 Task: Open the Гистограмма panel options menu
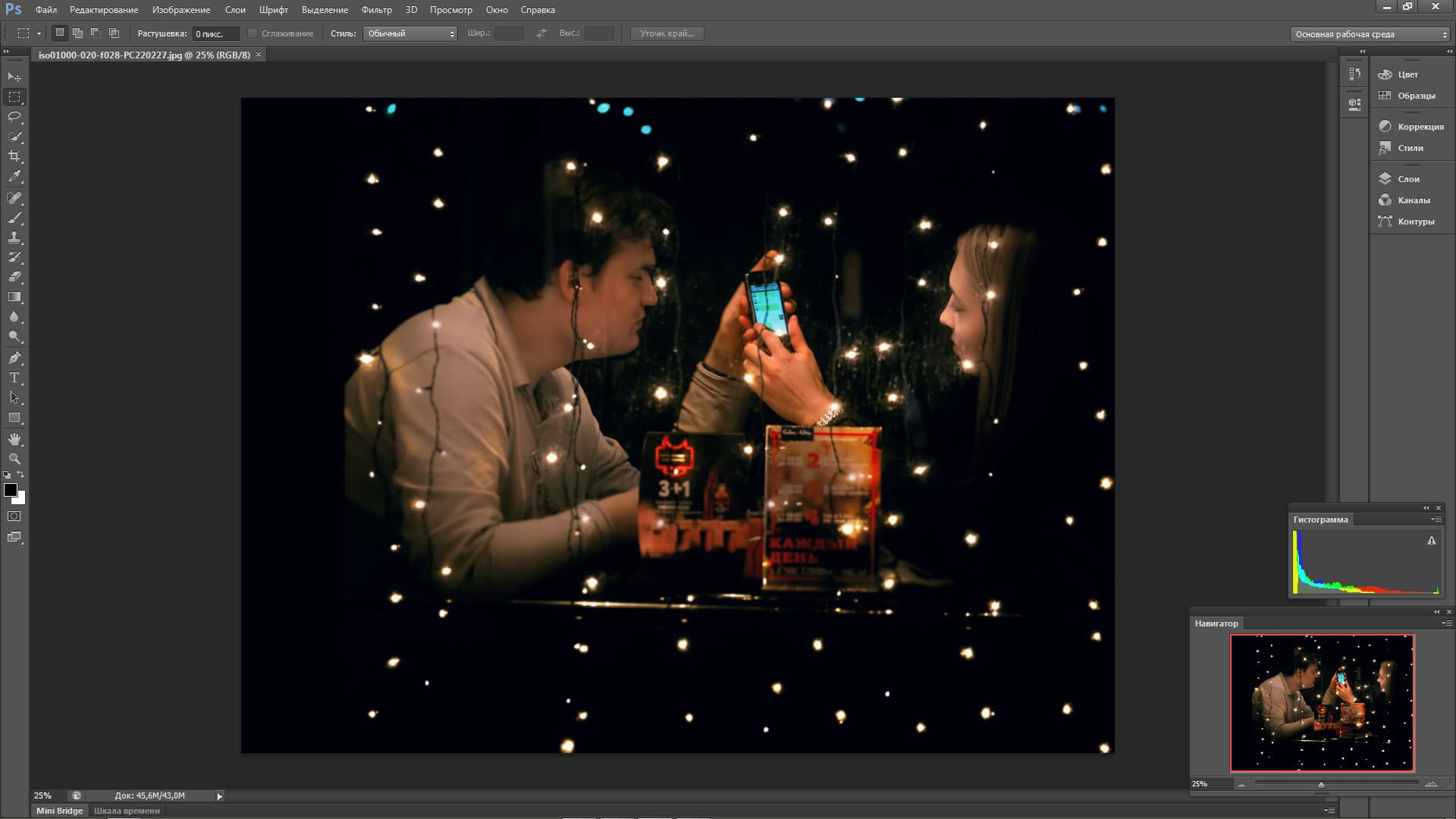click(x=1436, y=519)
